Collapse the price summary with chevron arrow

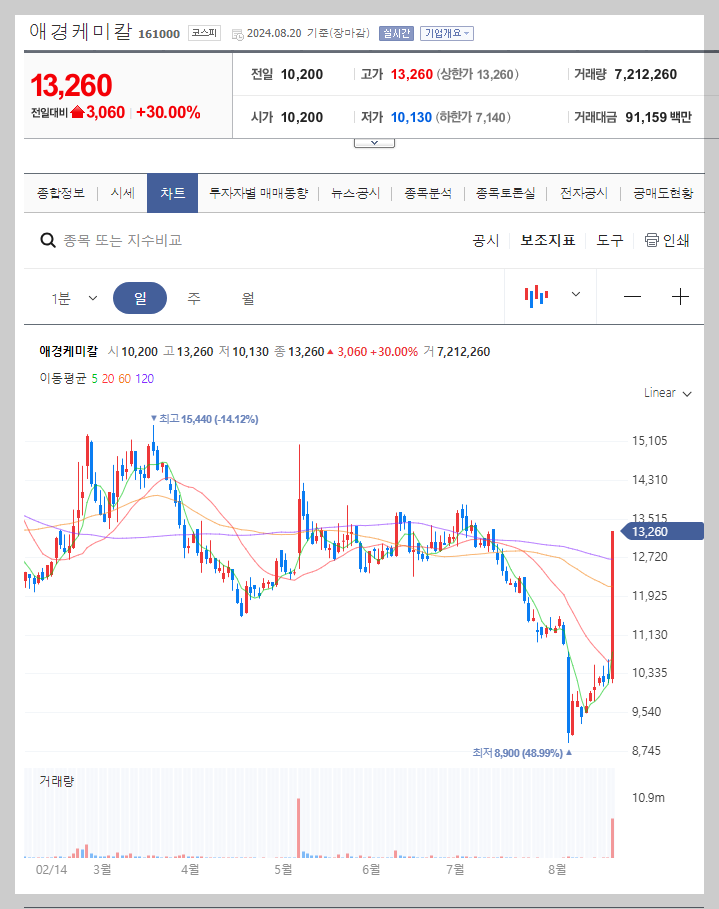click(x=373, y=141)
